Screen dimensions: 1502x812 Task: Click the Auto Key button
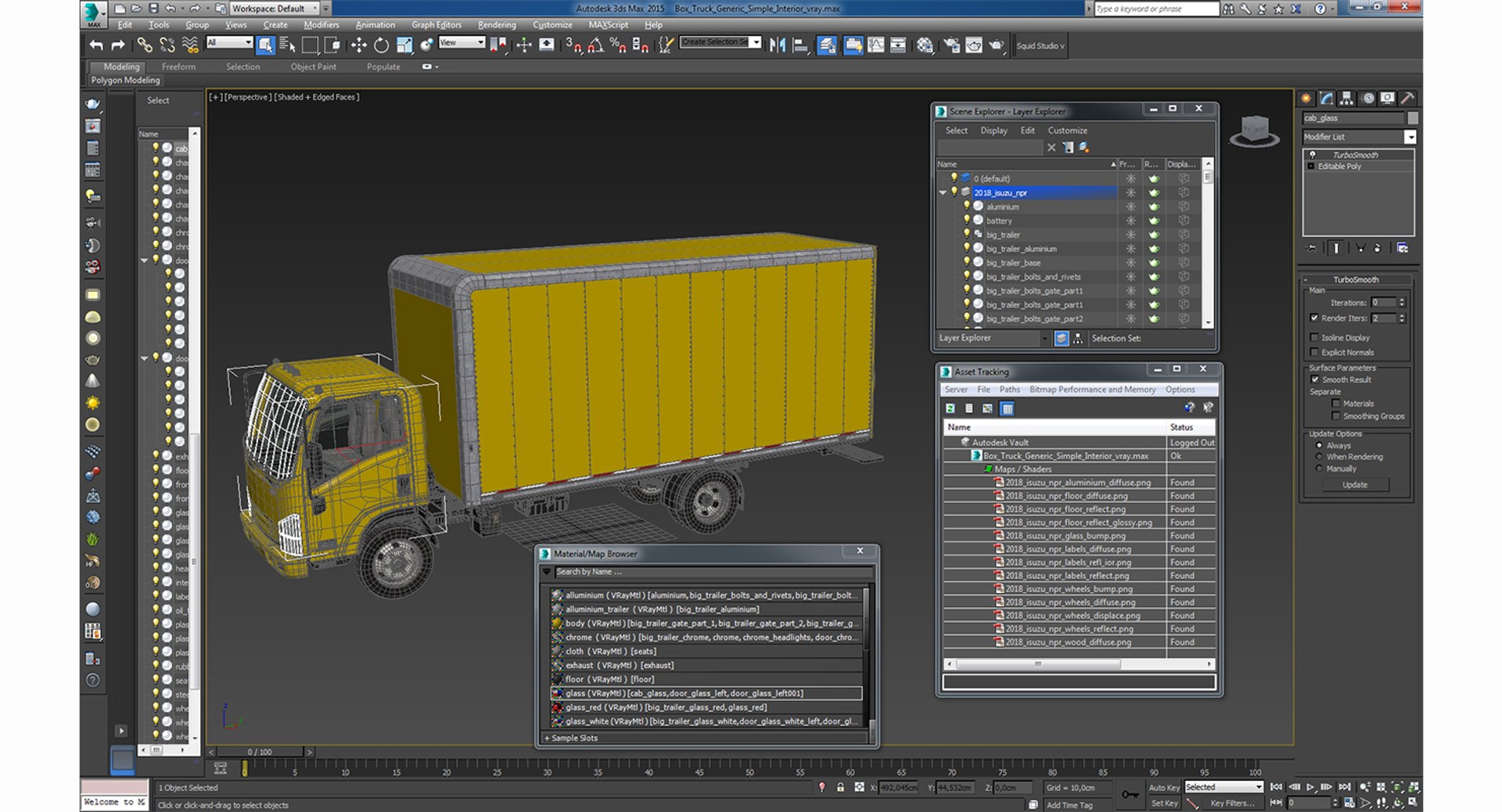[x=1163, y=788]
